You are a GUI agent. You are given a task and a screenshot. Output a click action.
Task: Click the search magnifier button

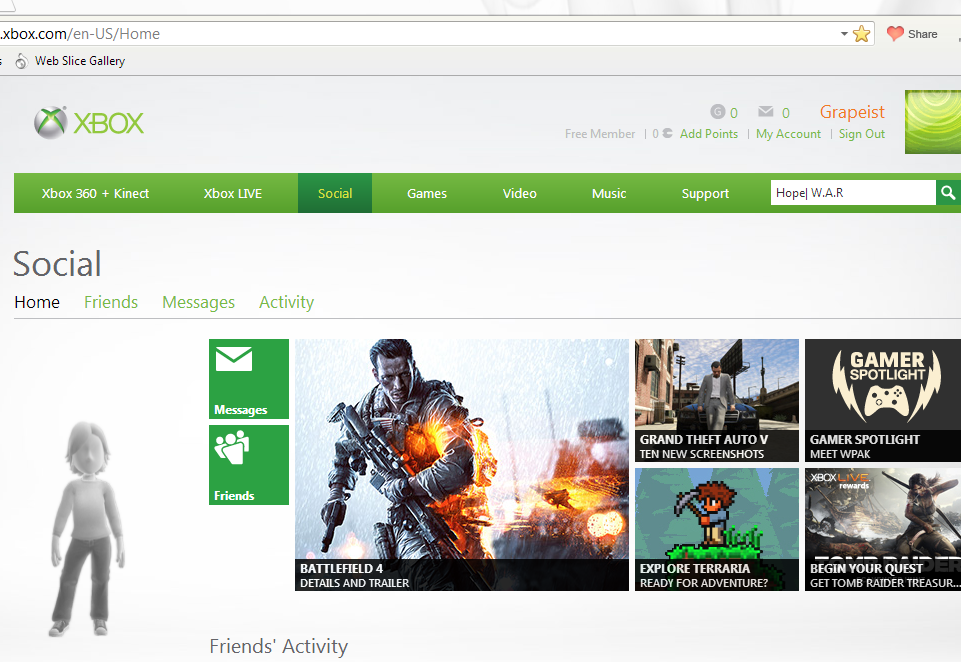(x=948, y=193)
